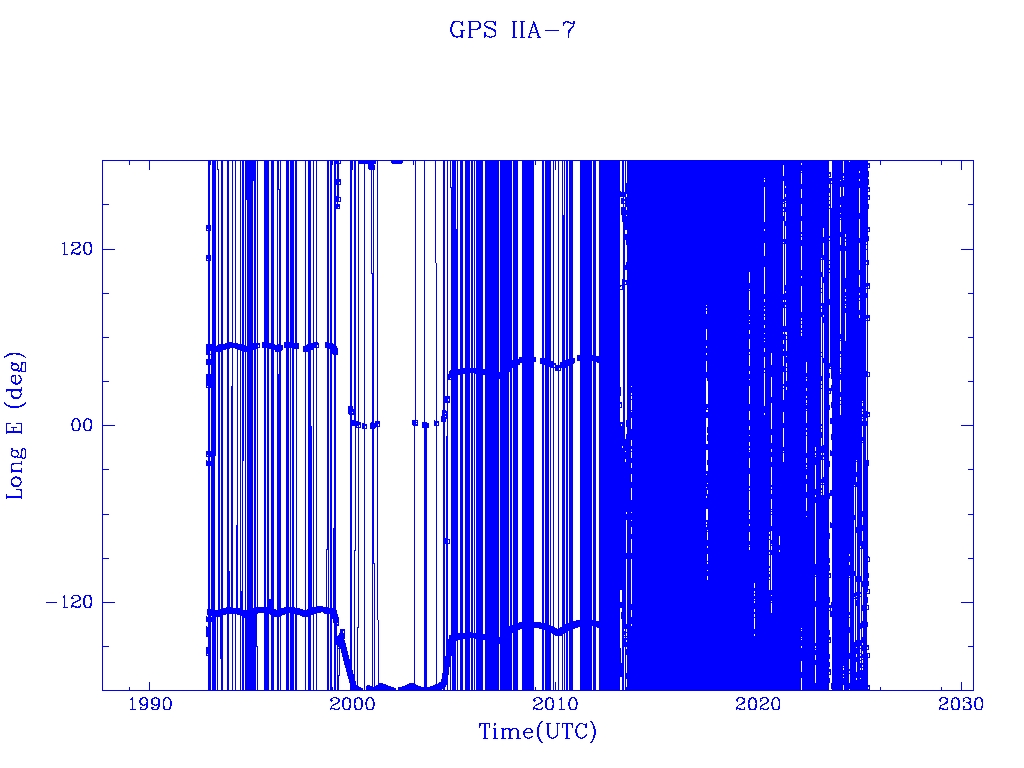Click the 00 y-axis tick label
Image resolution: width=1024 pixels, height=768 pixels.
(x=82, y=425)
